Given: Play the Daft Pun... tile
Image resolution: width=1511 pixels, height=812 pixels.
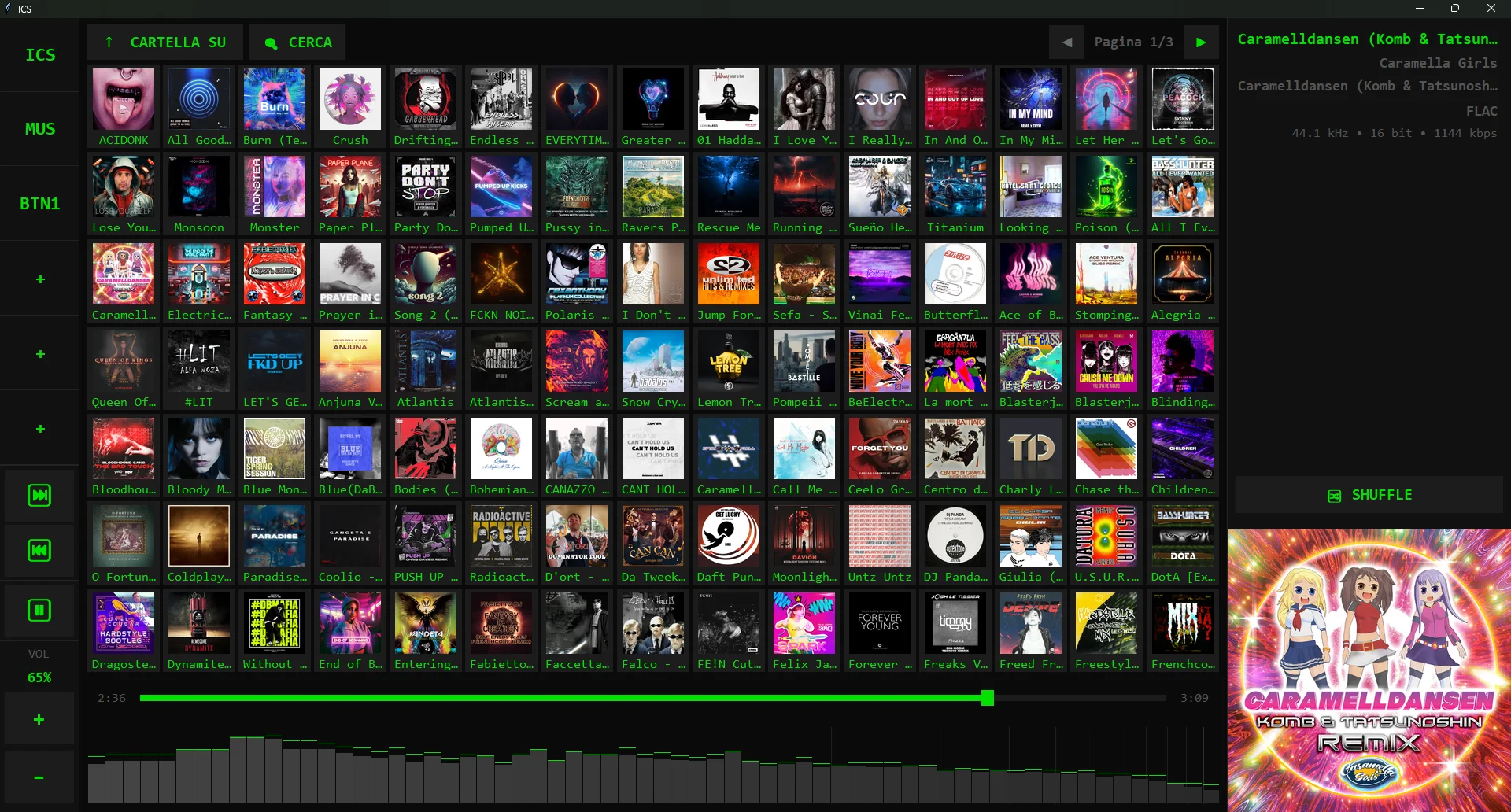Looking at the screenshot, I should 729,544.
